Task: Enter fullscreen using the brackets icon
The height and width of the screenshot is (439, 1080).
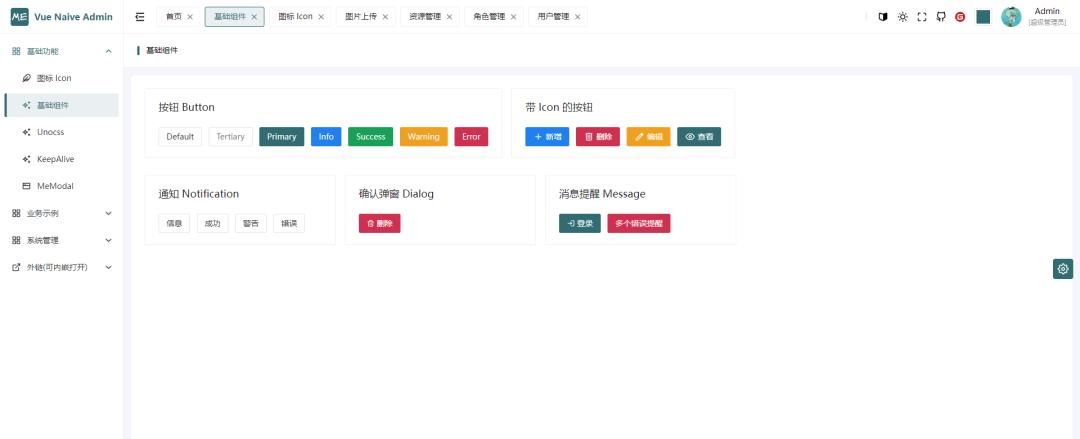Action: (x=922, y=17)
